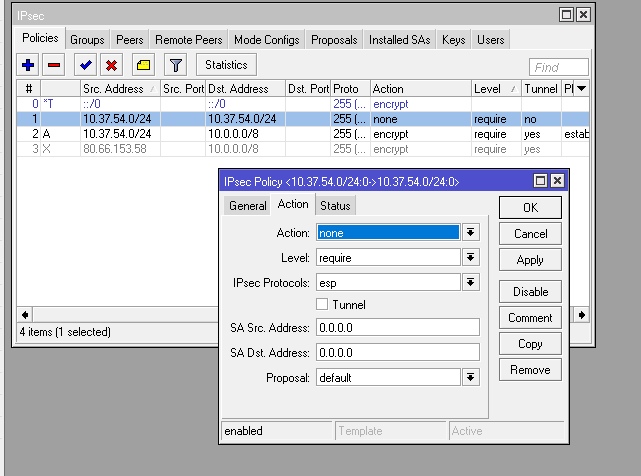
Task: Open the Level dropdown showing require
Action: [x=470, y=257]
